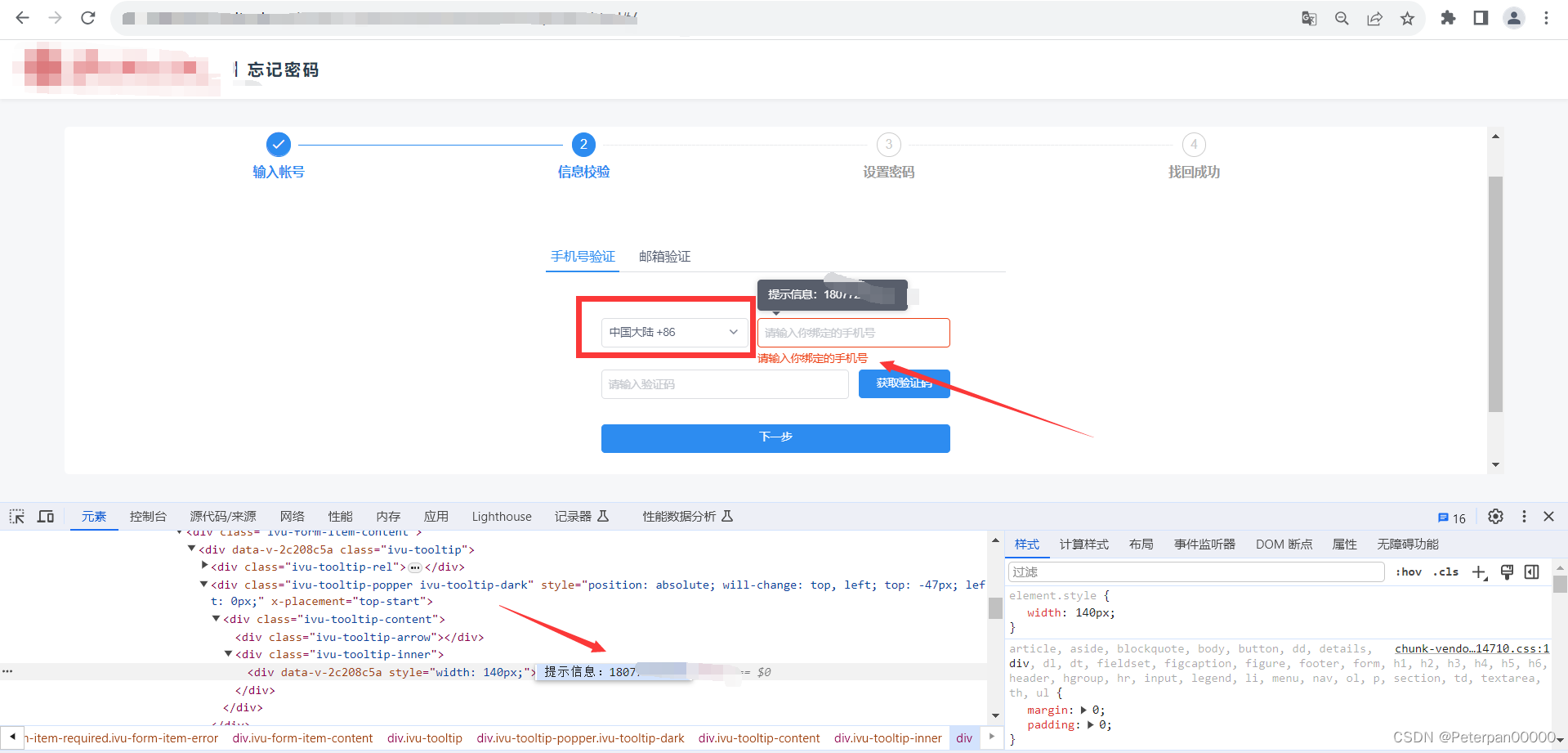This screenshot has width=1568, height=753.
Task: Switch to the 事件监听器 pane tab
Action: click(1205, 545)
